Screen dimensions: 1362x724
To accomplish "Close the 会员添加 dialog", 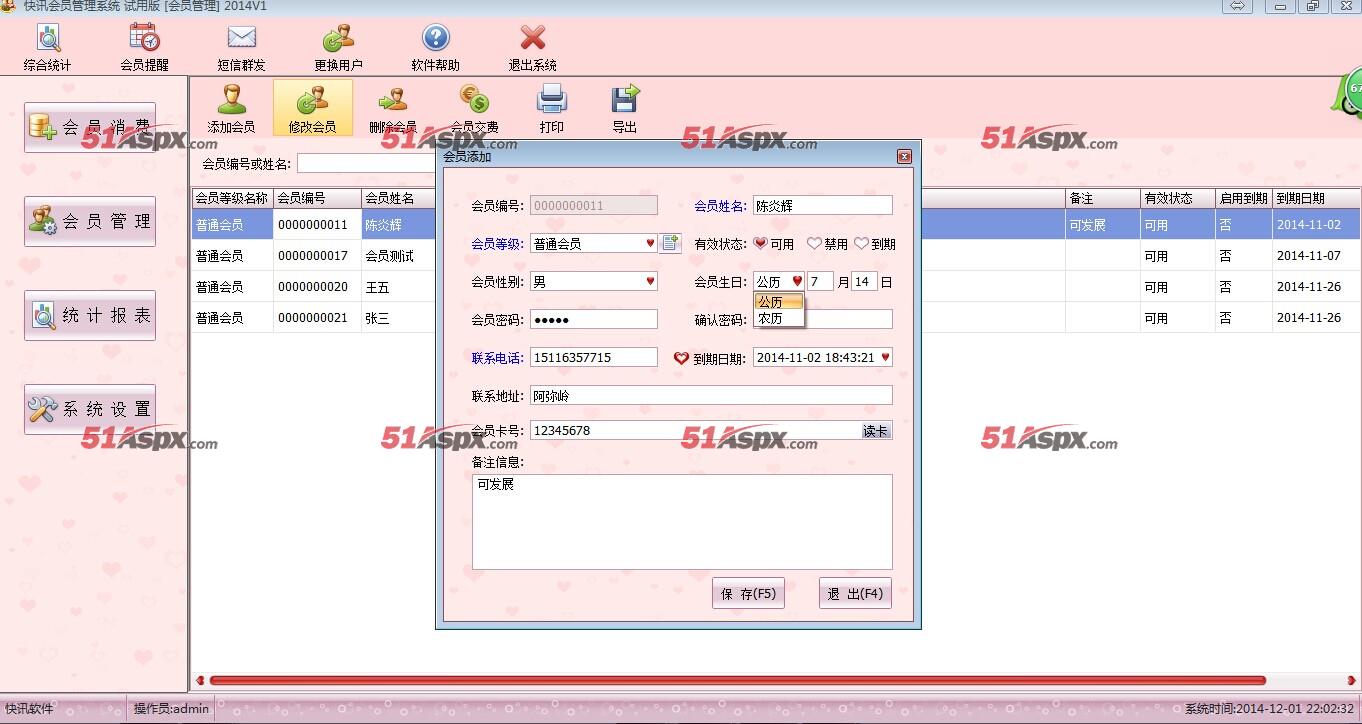I will click(x=904, y=156).
